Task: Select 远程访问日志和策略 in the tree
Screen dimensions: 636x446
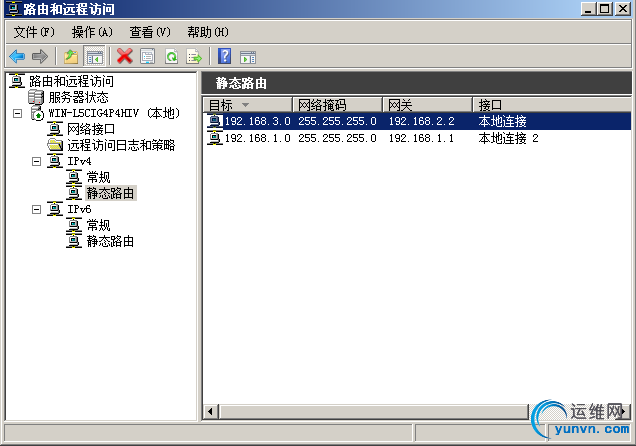Action: click(x=121, y=145)
